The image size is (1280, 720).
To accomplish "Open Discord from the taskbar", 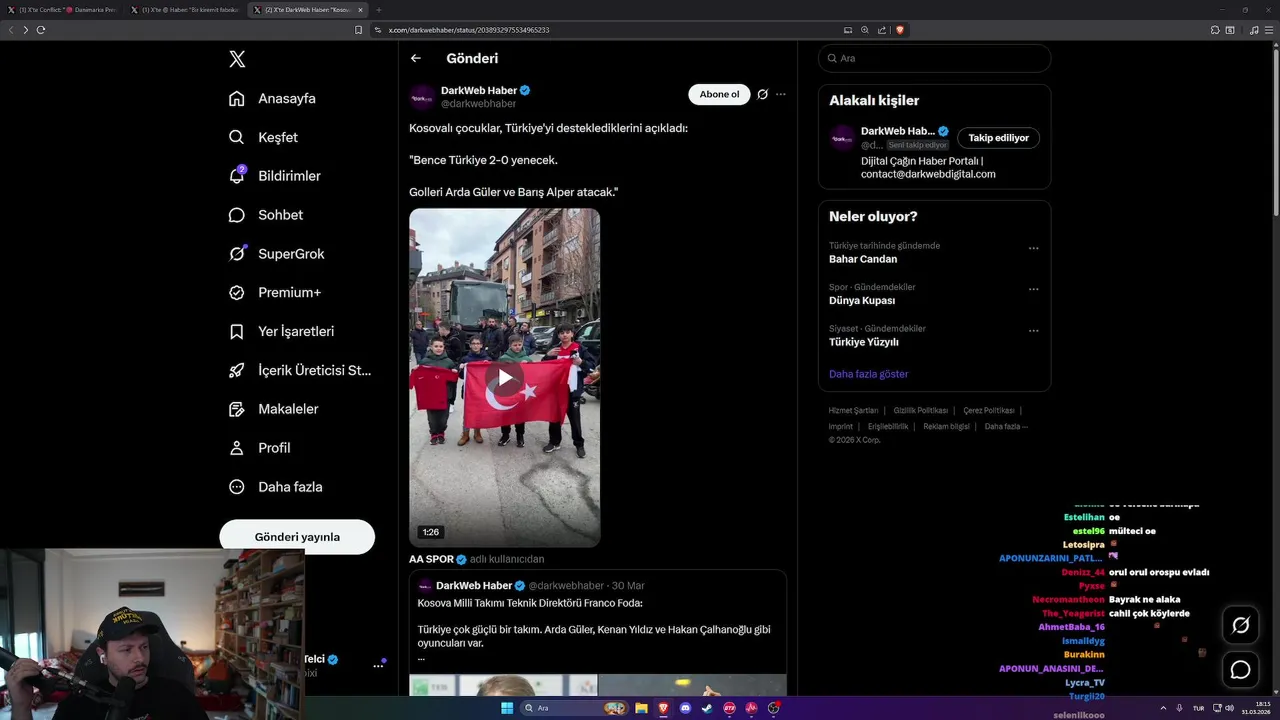I will pos(685,708).
